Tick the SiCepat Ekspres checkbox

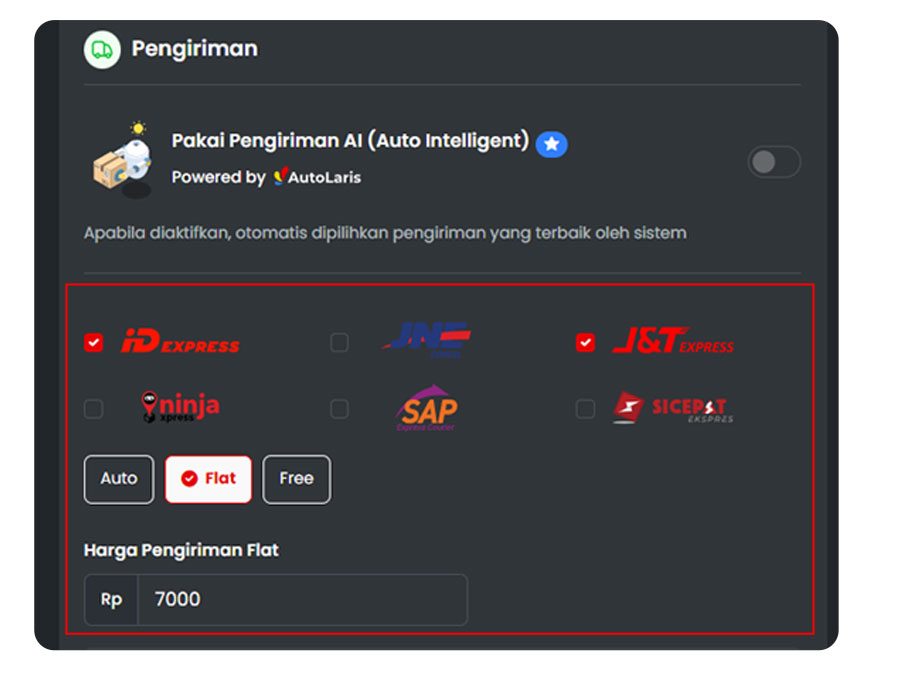pos(585,409)
